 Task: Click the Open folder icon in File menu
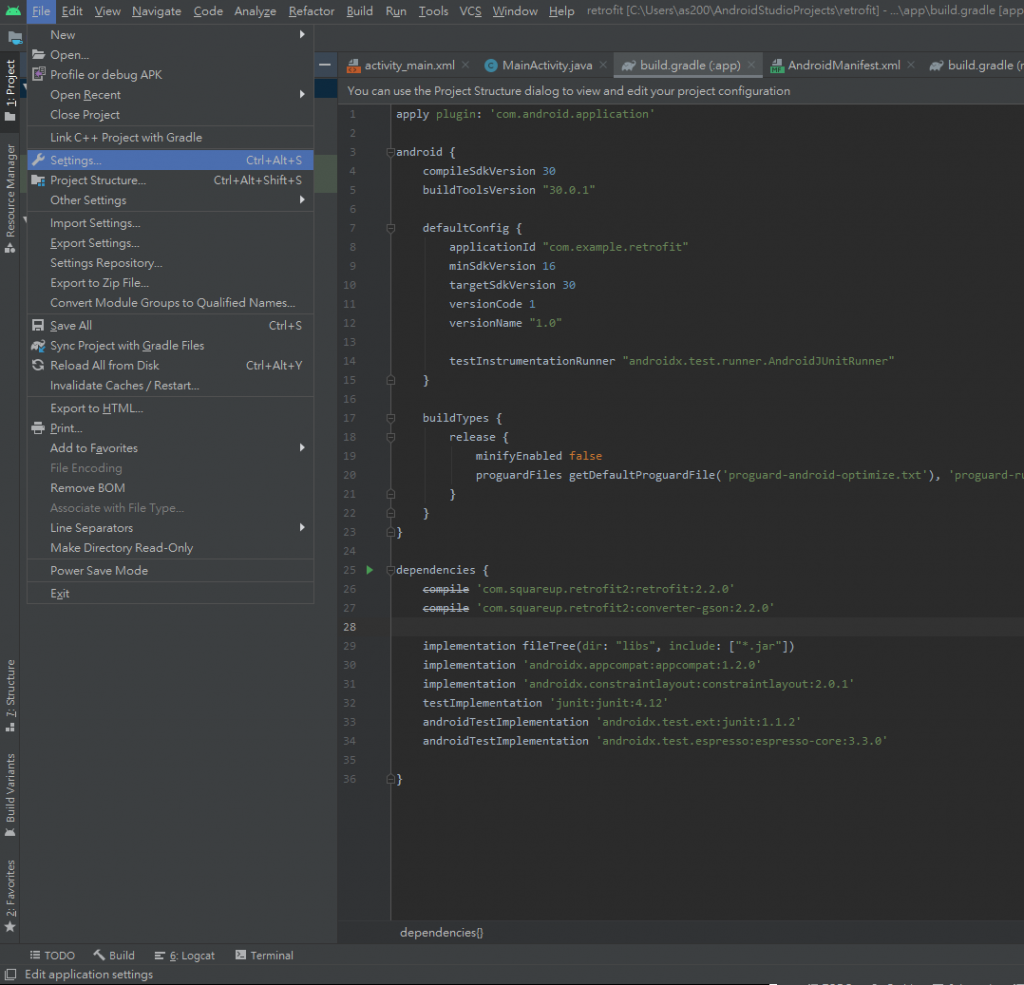pyautogui.click(x=39, y=54)
